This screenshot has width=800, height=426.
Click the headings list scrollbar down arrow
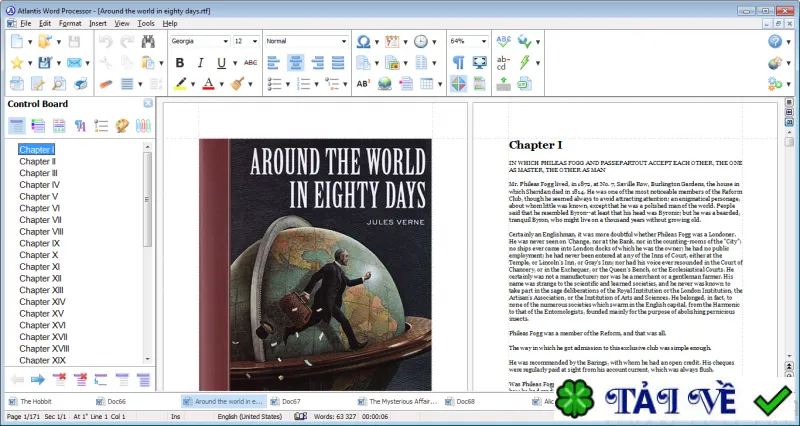pyautogui.click(x=147, y=360)
